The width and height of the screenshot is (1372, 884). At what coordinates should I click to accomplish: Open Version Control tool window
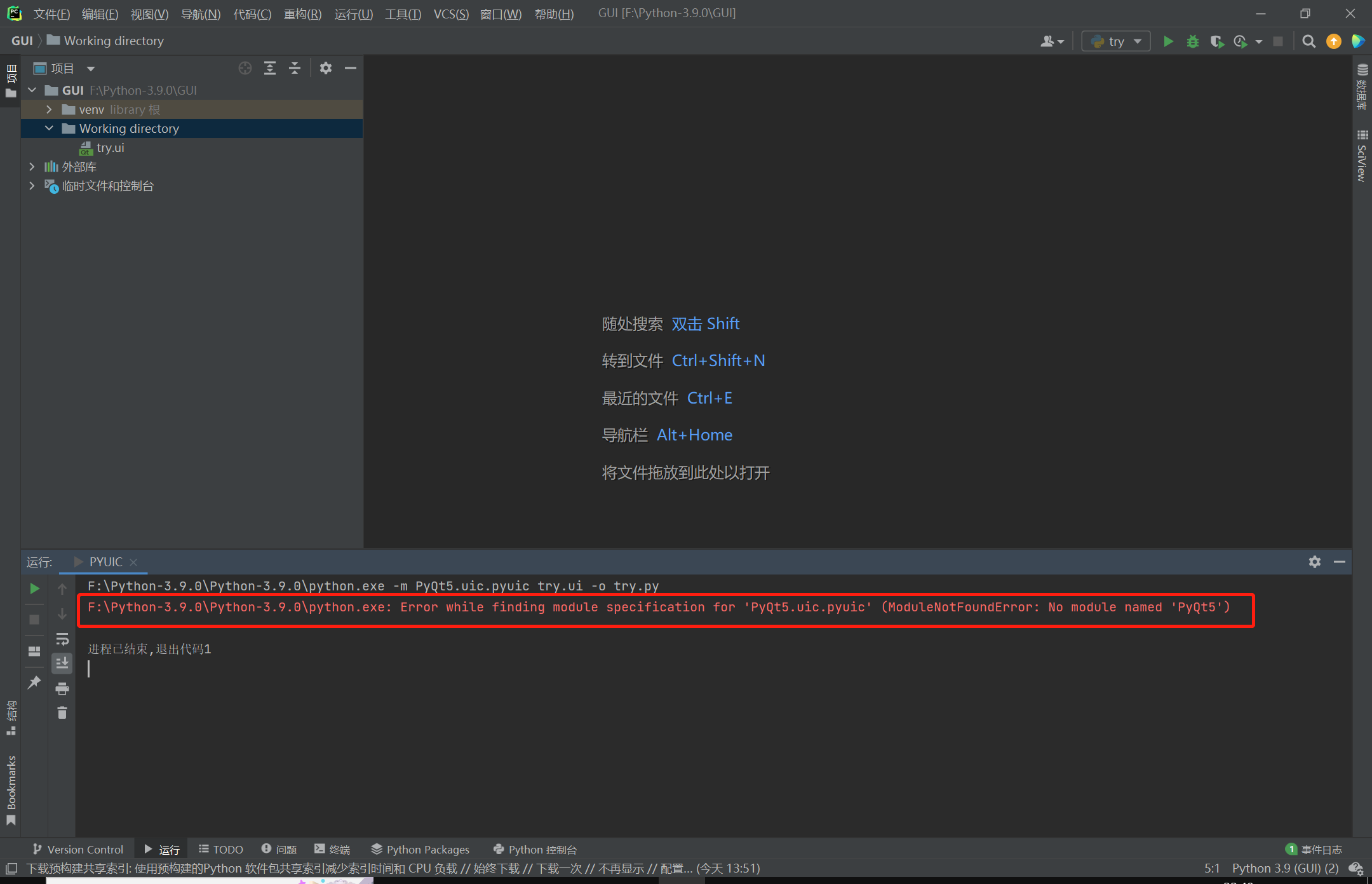78,850
